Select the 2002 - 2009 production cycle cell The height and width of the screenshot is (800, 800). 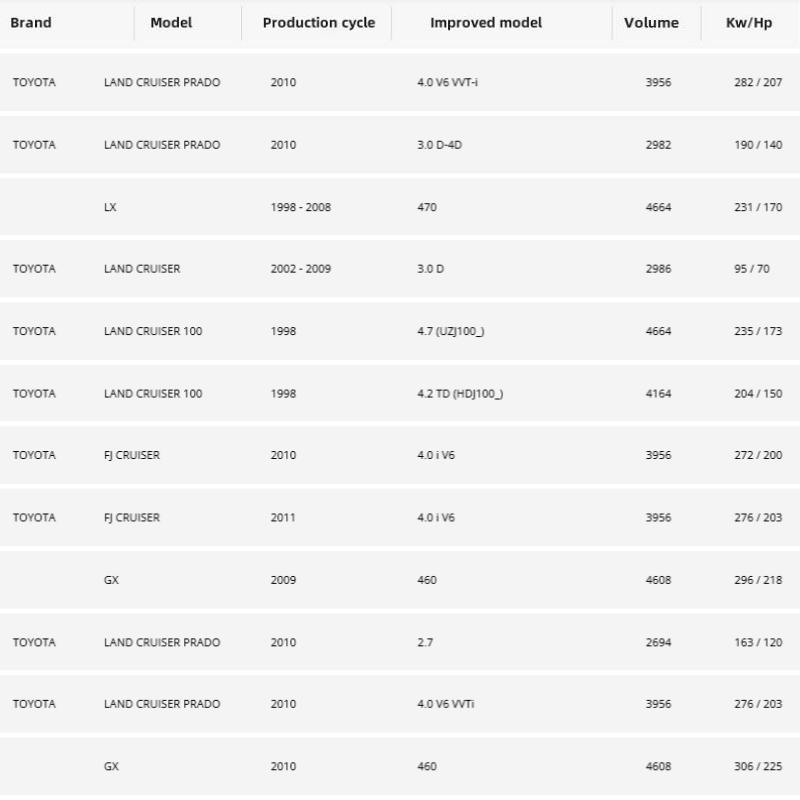click(300, 269)
